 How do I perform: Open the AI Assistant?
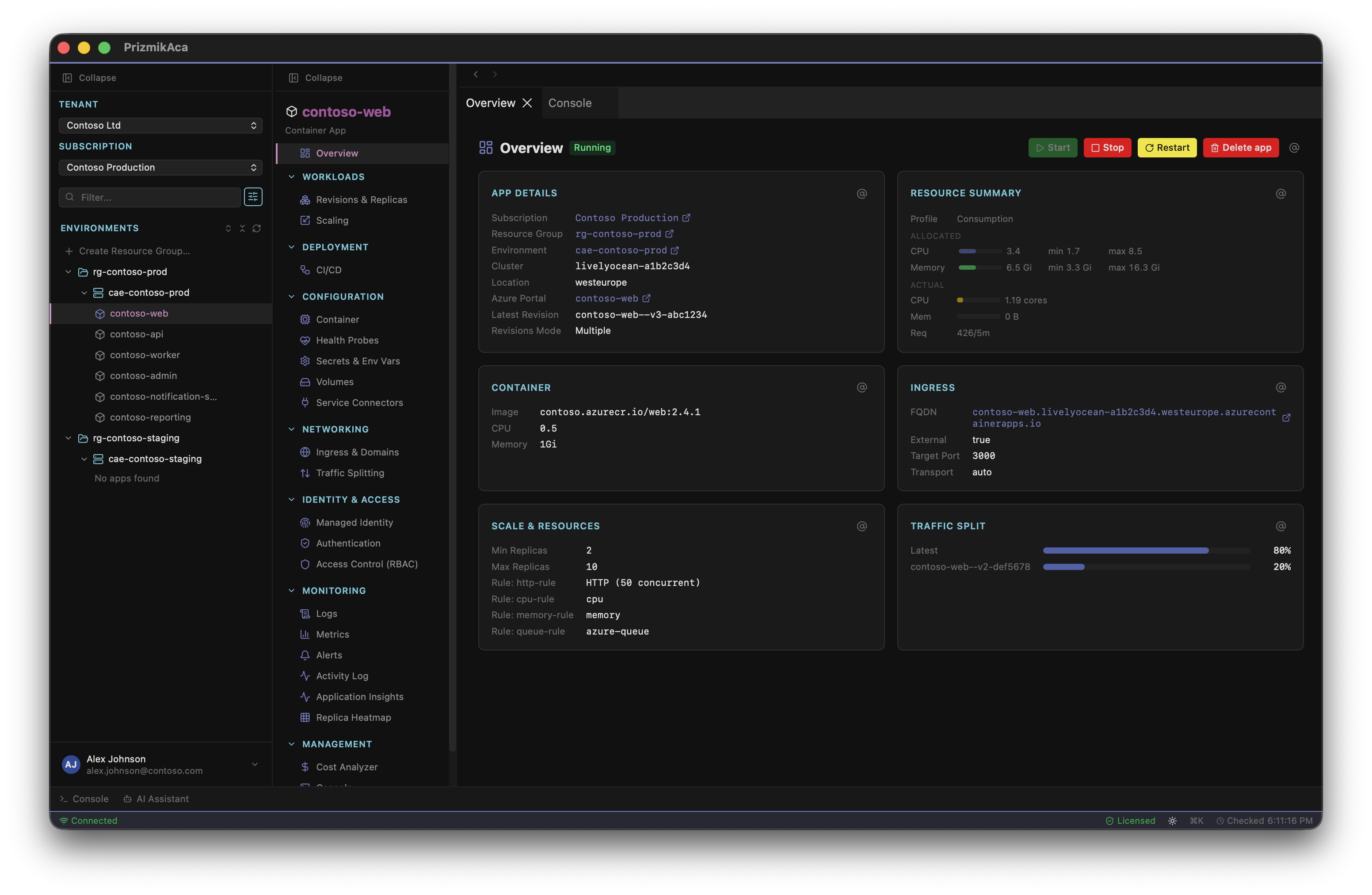point(156,799)
